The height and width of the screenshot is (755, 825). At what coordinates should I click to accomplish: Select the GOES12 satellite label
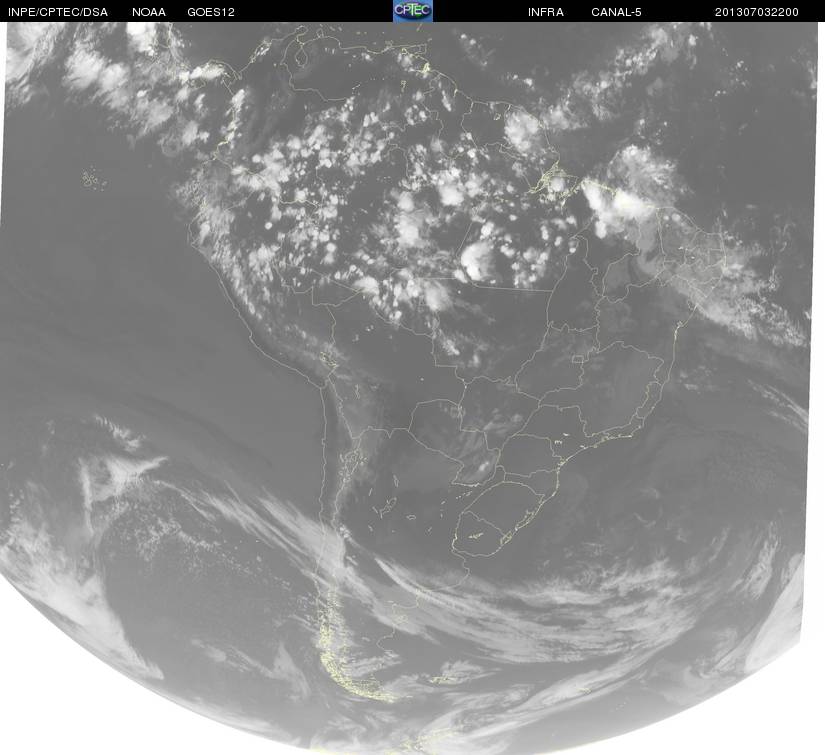point(211,12)
